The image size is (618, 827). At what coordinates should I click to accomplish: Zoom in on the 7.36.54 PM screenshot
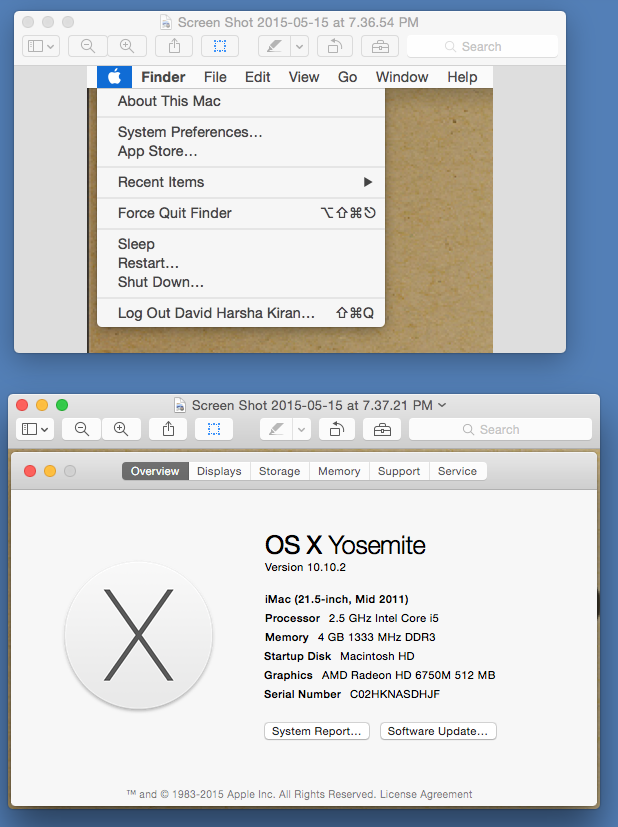point(126,46)
